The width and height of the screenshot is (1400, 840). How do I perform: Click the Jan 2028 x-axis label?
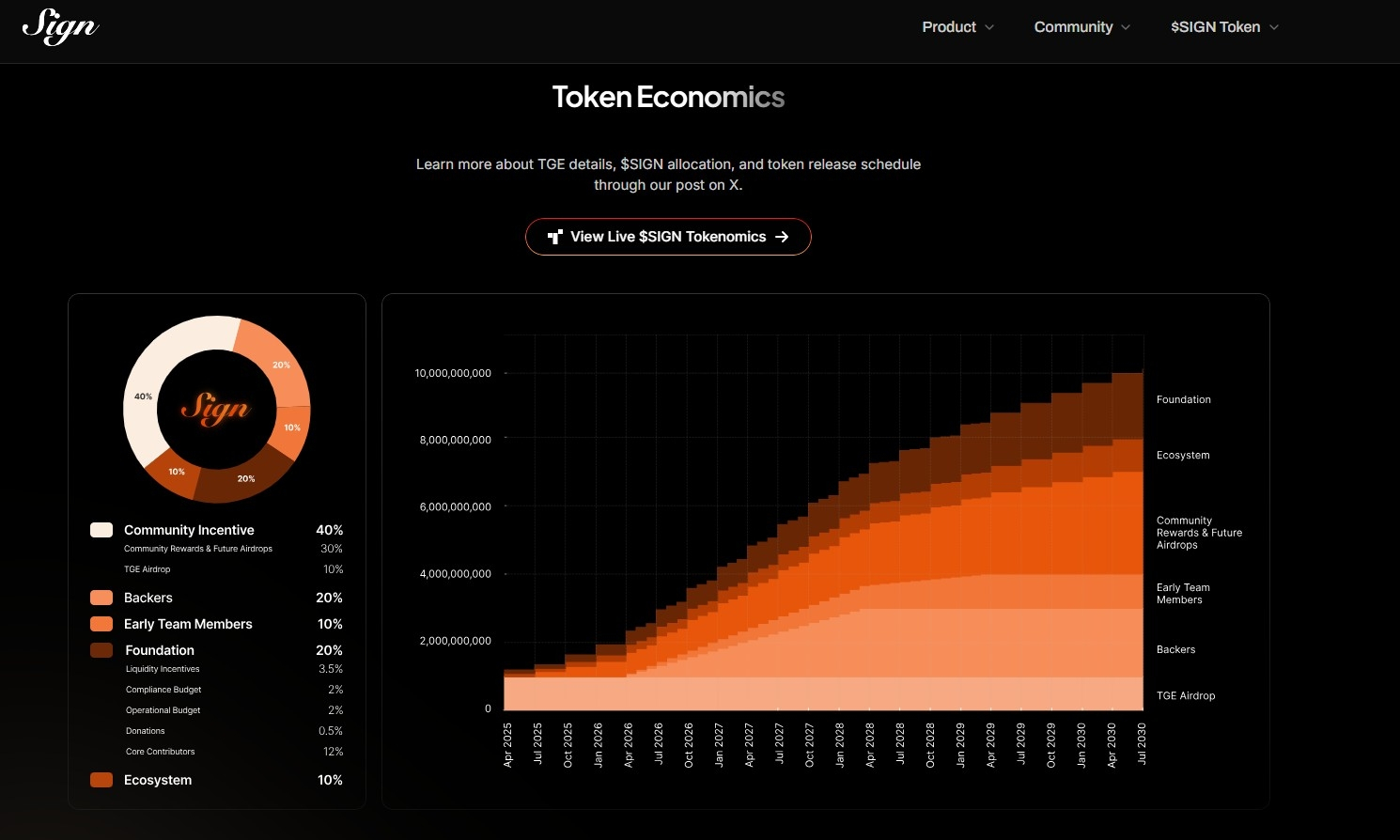pos(840,745)
